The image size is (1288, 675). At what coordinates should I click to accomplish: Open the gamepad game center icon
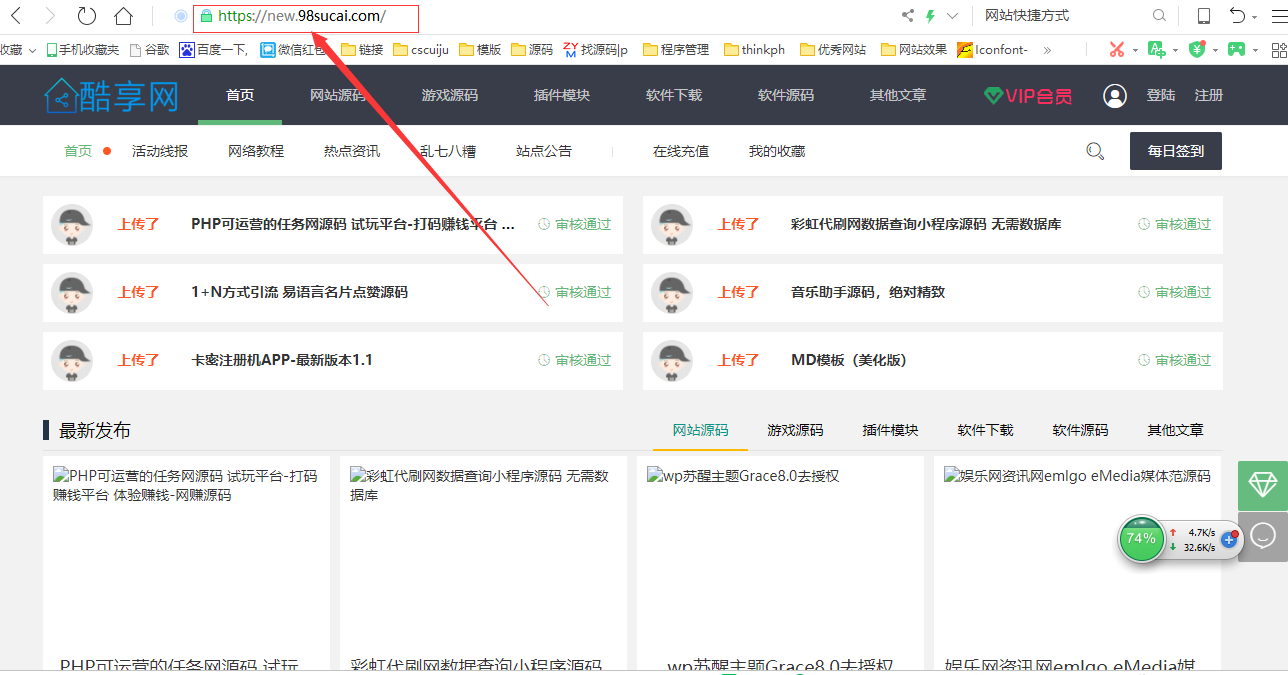tap(1237, 49)
